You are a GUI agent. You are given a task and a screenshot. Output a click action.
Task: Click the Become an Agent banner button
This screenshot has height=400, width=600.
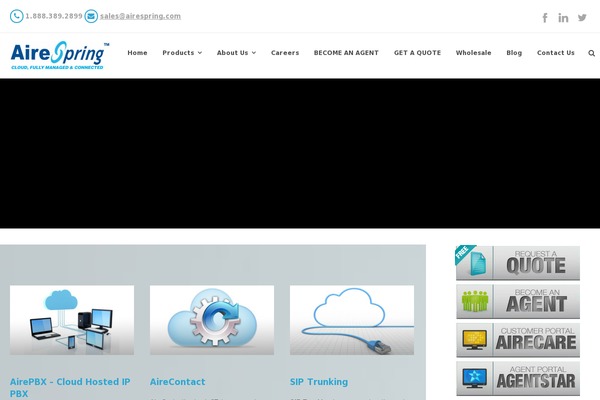(x=518, y=302)
